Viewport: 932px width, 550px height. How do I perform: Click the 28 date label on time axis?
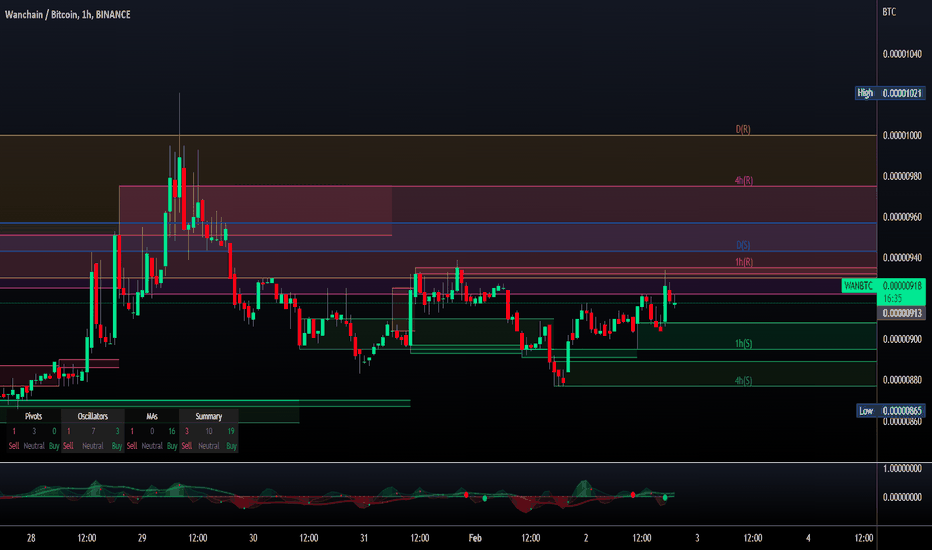[x=31, y=538]
